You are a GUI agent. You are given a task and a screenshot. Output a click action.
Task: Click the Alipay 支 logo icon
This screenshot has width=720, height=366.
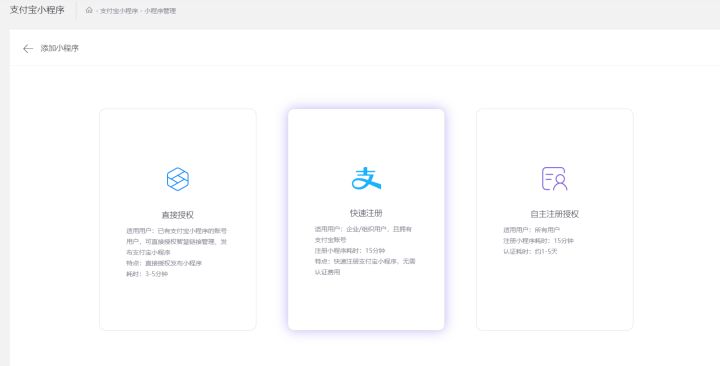click(366, 178)
